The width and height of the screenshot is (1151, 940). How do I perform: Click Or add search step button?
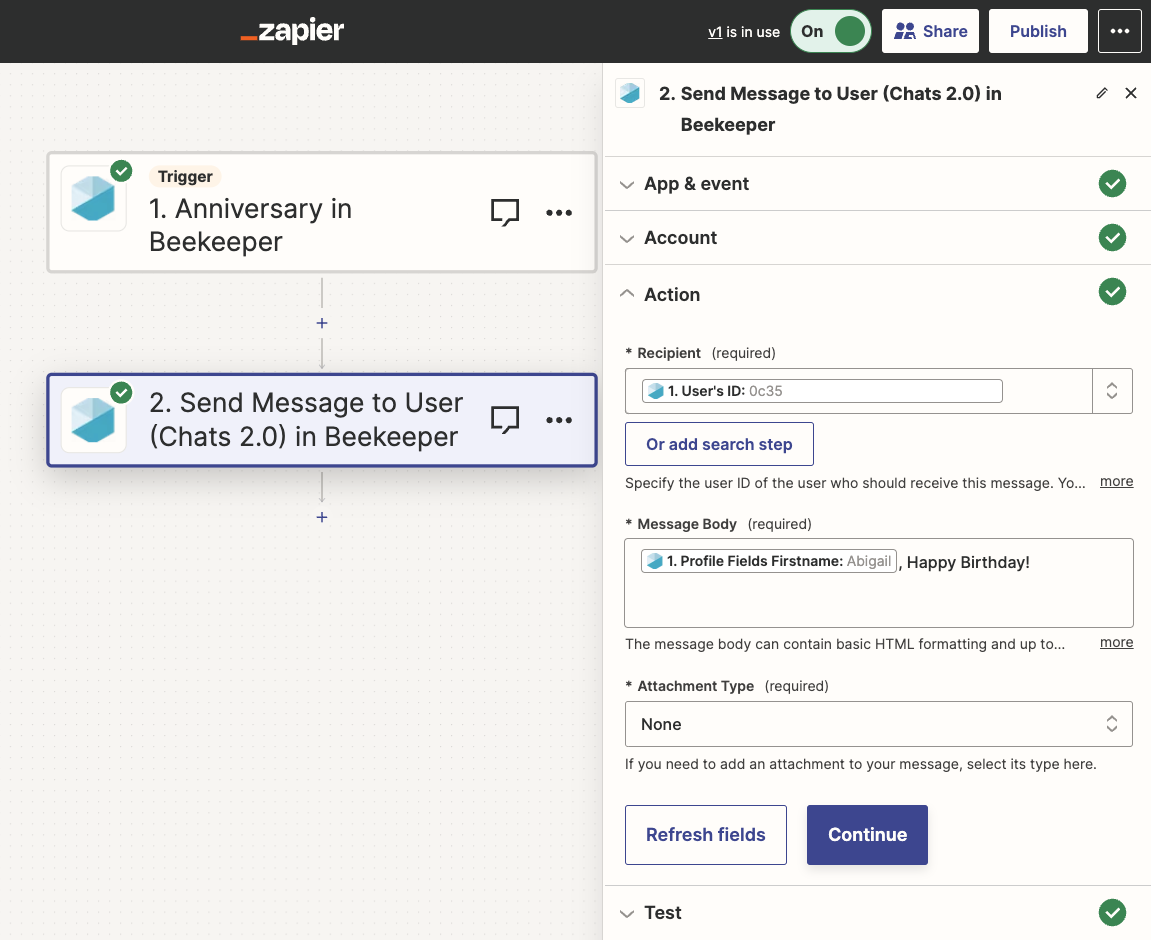coord(719,444)
